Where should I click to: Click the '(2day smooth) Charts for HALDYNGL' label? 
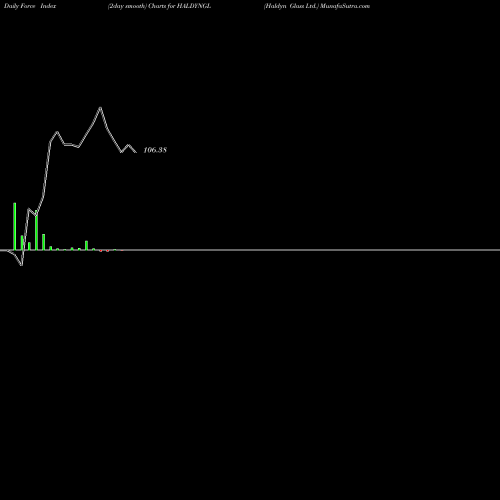[159, 6]
